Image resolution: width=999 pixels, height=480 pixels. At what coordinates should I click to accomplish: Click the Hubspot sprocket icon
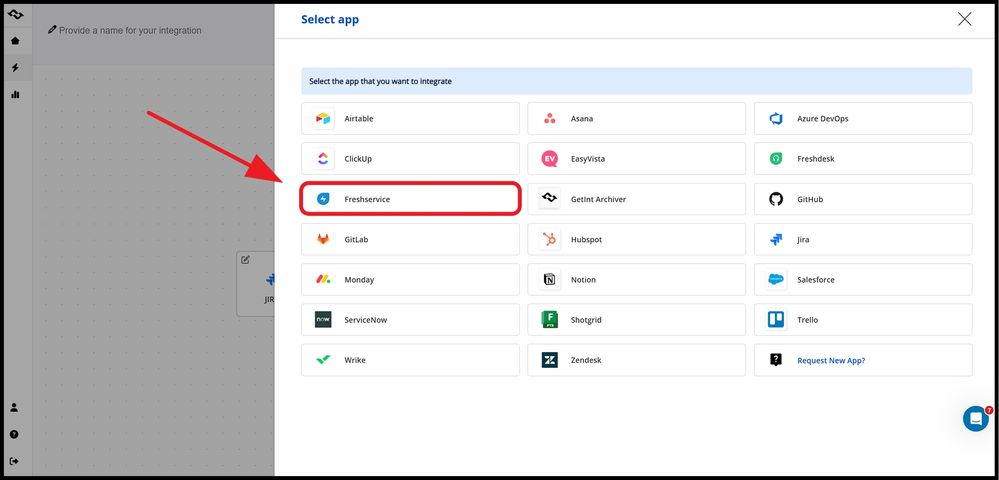click(549, 240)
